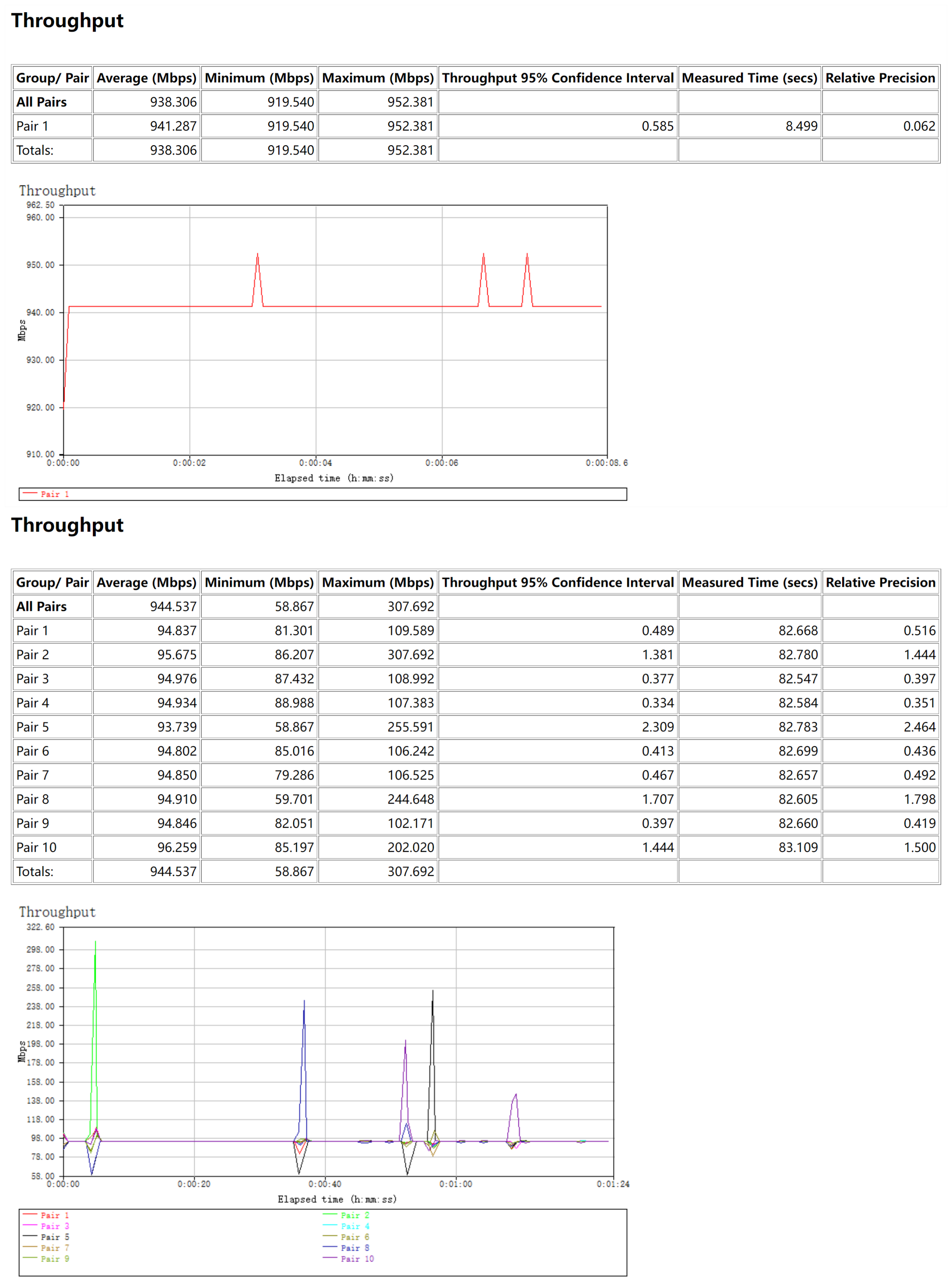Click the Relative Precision header in second table
The width and height of the screenshot is (952, 1287).
coord(880,582)
